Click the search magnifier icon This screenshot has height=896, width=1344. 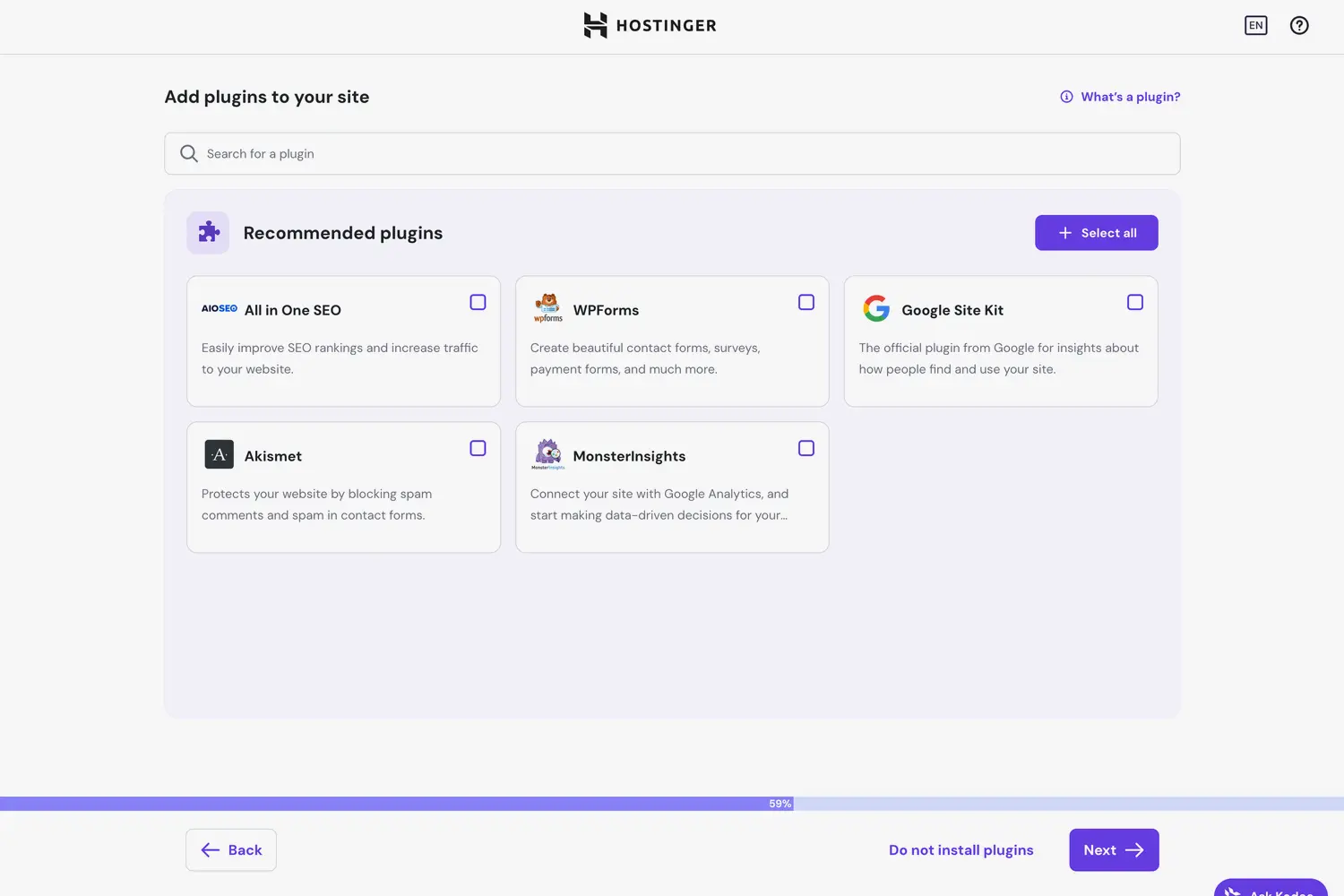coord(188,153)
